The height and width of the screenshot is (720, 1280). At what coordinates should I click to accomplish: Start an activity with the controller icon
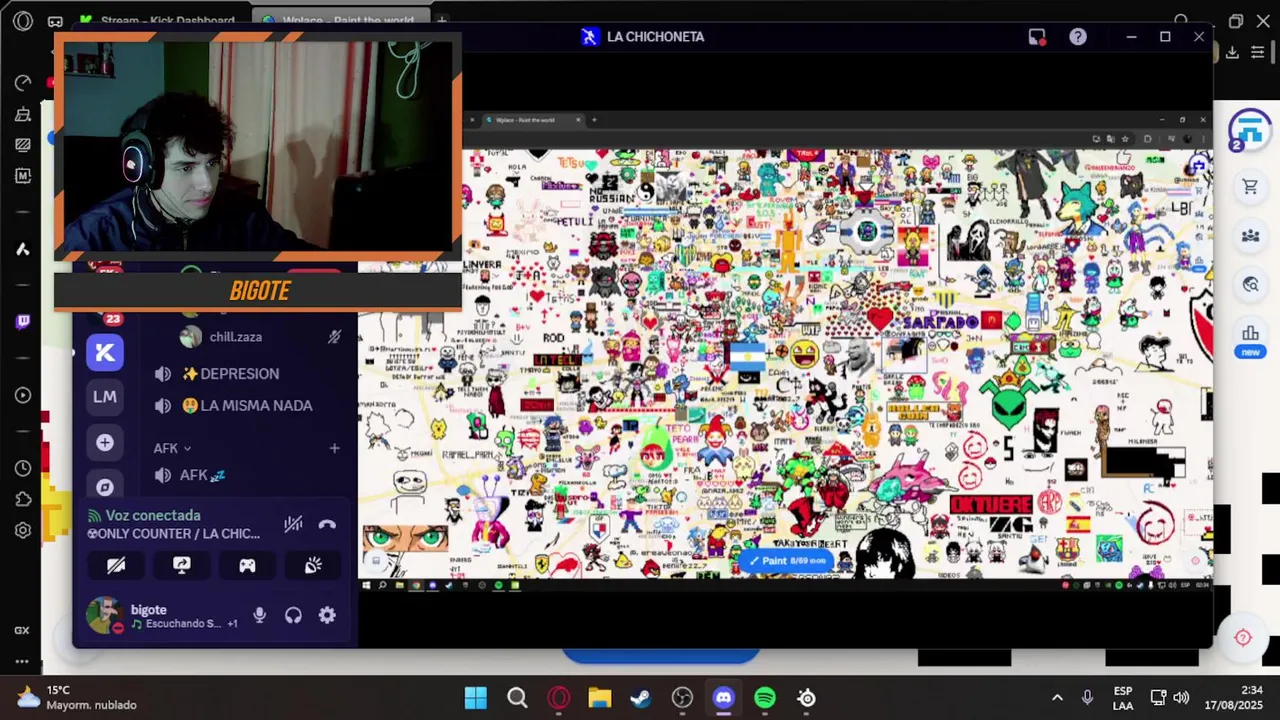247,565
